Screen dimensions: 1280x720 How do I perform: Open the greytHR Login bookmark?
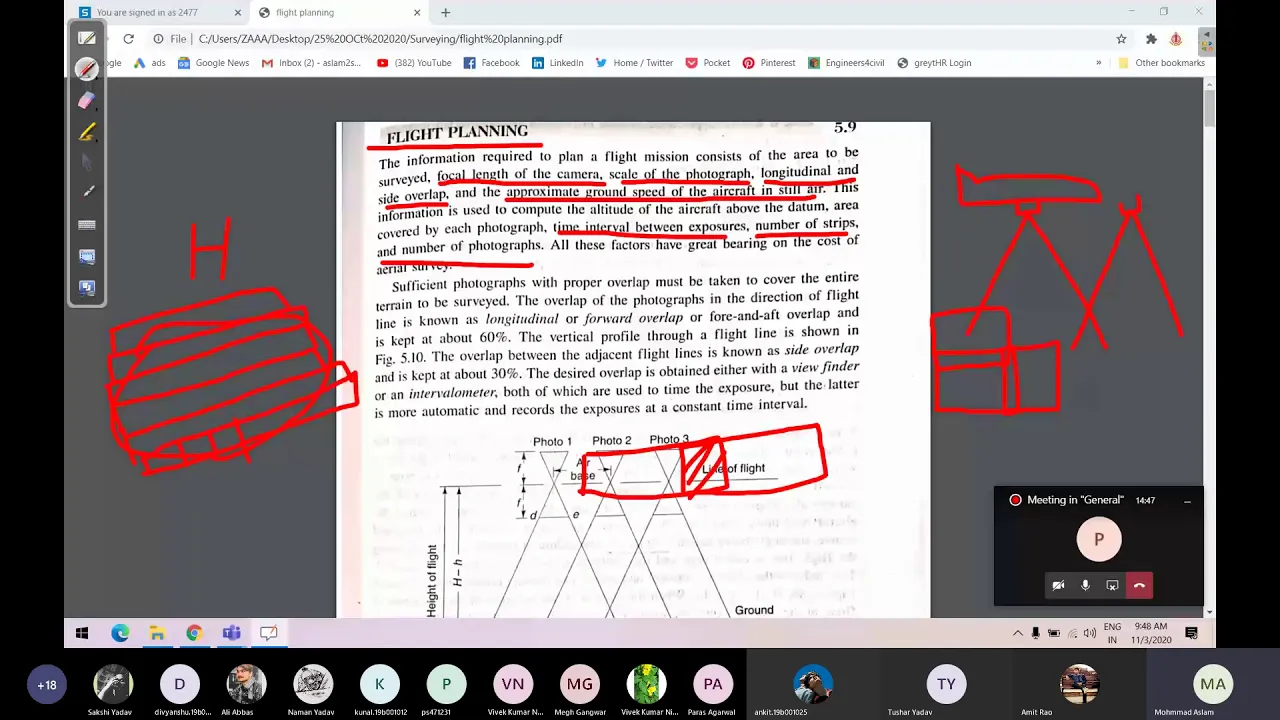click(935, 63)
